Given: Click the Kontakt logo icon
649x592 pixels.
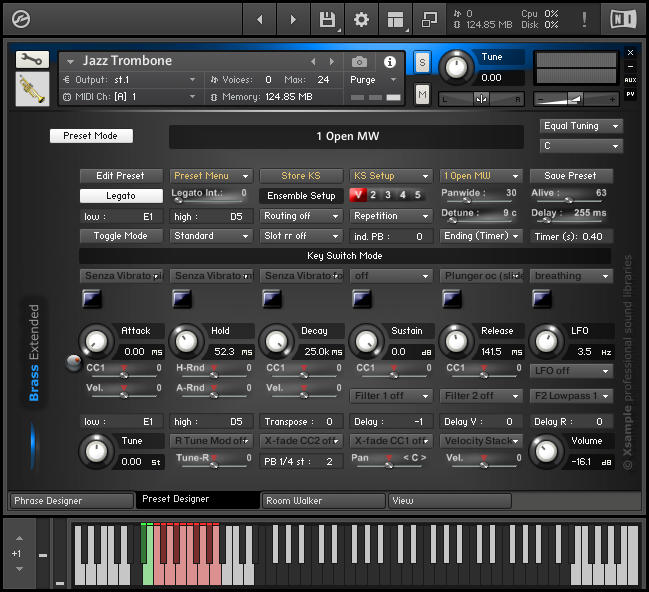Looking at the screenshot, I should point(21,19).
